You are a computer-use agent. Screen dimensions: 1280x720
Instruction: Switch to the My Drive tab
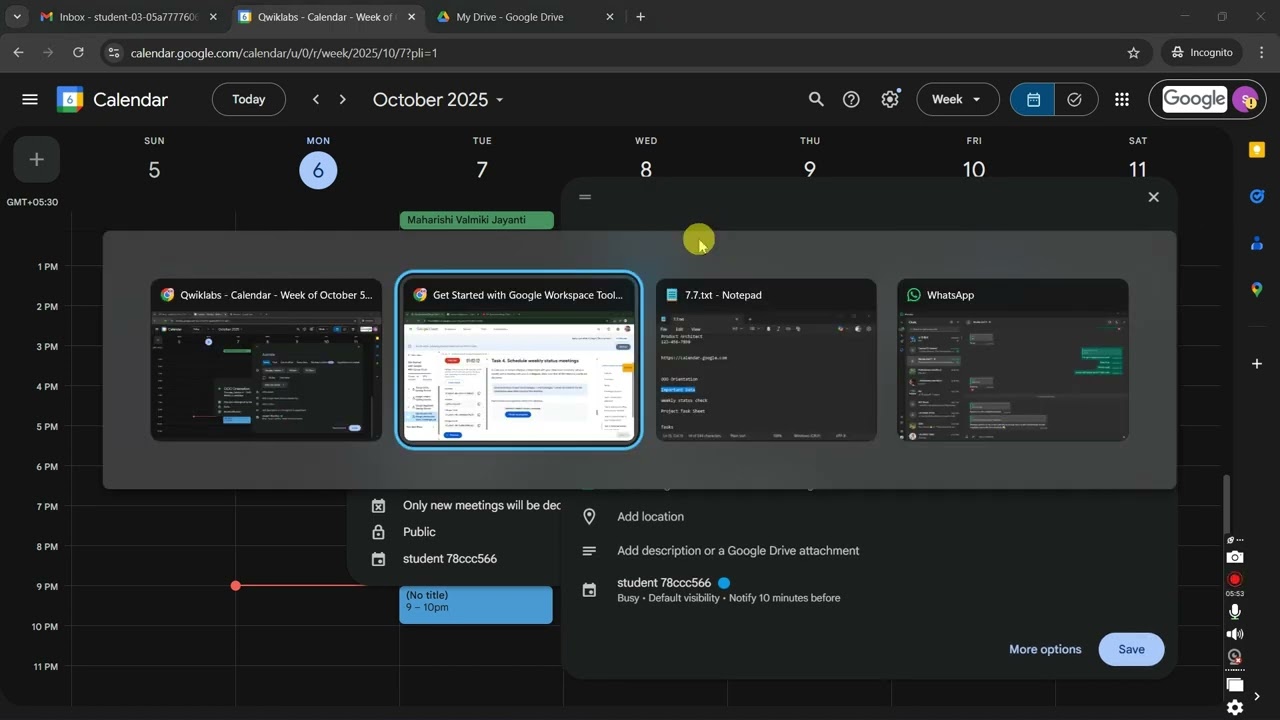pos(524,16)
